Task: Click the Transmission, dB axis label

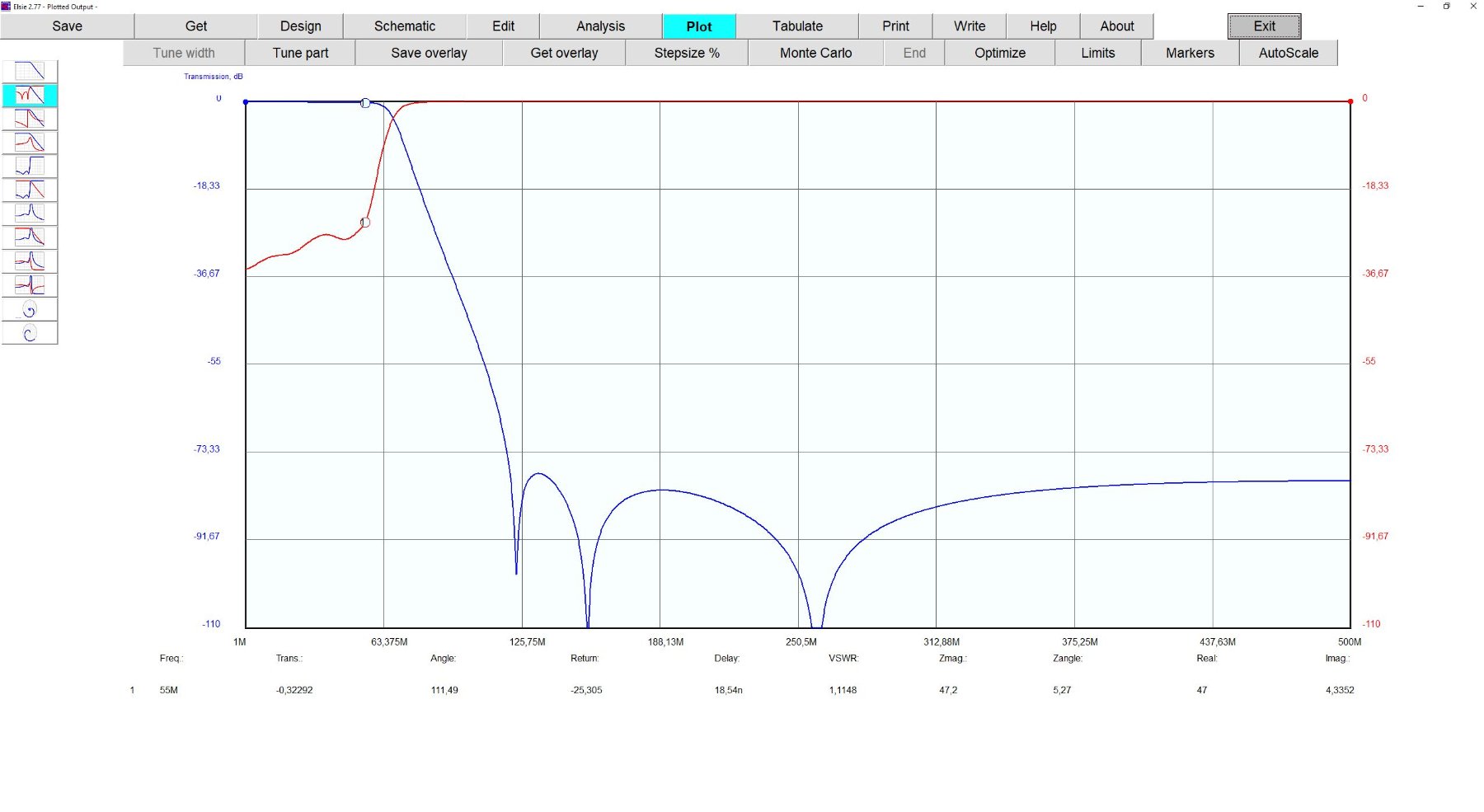Action: pyautogui.click(x=214, y=77)
